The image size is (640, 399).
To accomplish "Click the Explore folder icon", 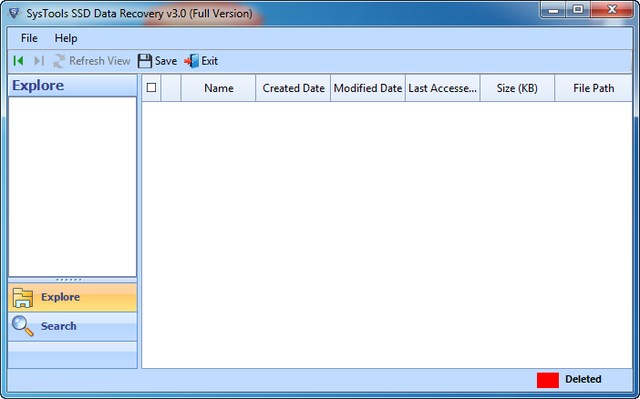I will (22, 297).
